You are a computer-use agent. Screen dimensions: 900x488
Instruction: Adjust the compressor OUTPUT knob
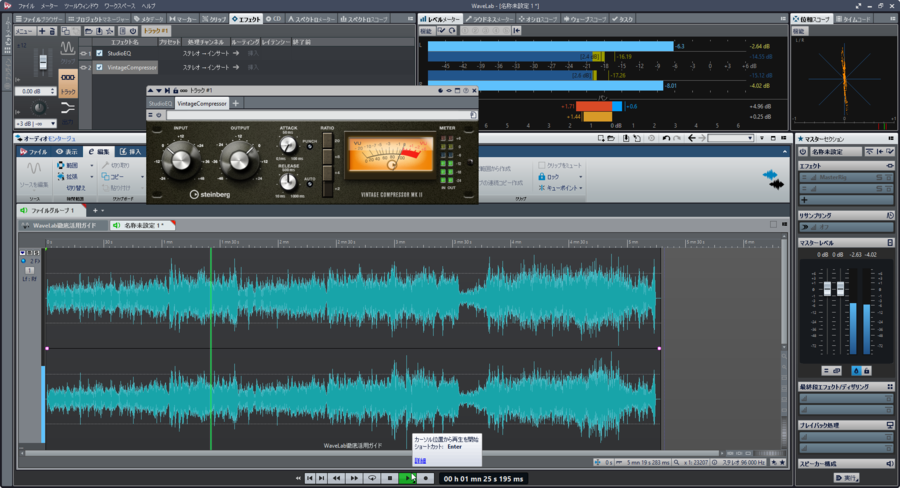tap(239, 160)
